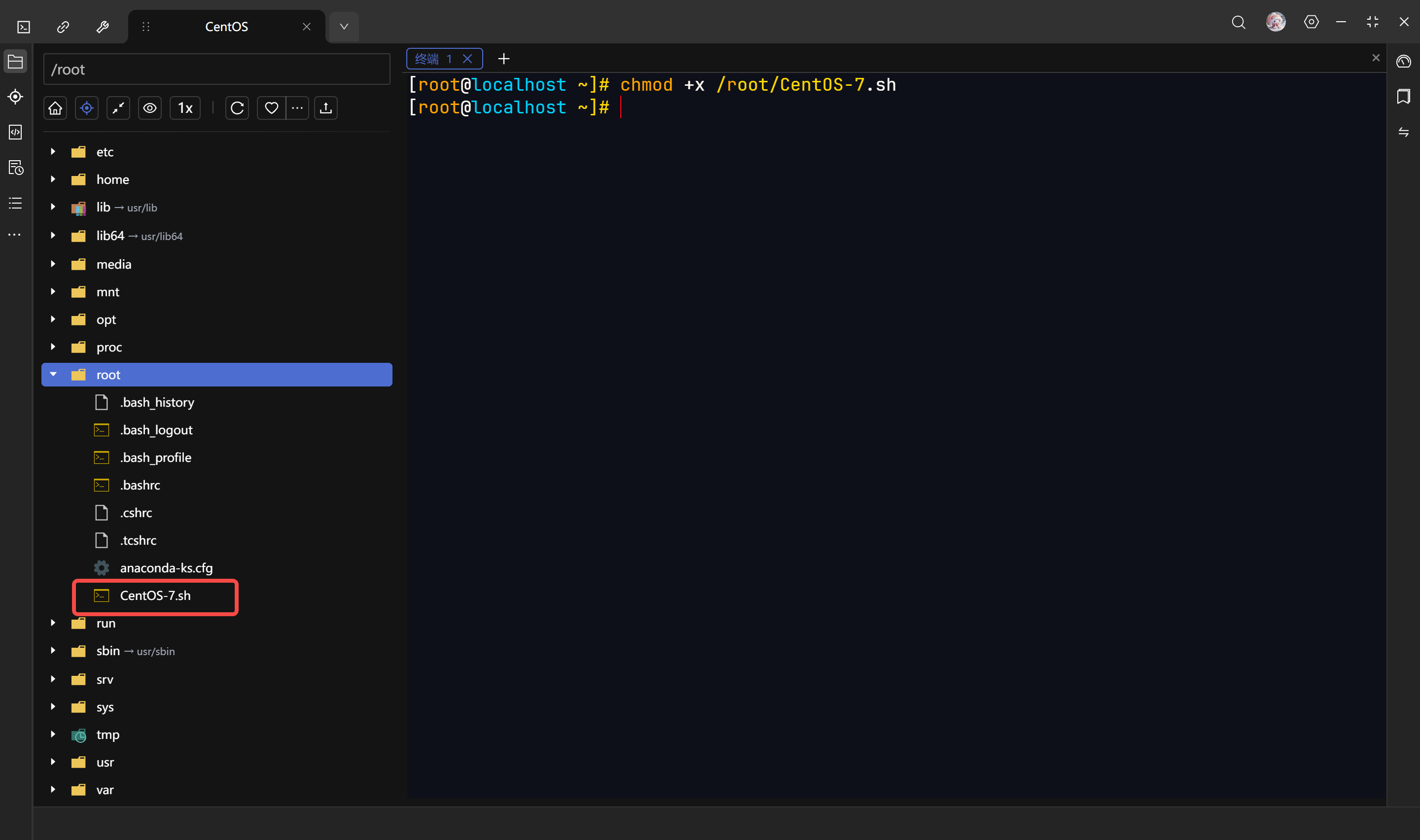Select the CentOS-7.sh file
The image size is (1420, 840).
pos(155,595)
